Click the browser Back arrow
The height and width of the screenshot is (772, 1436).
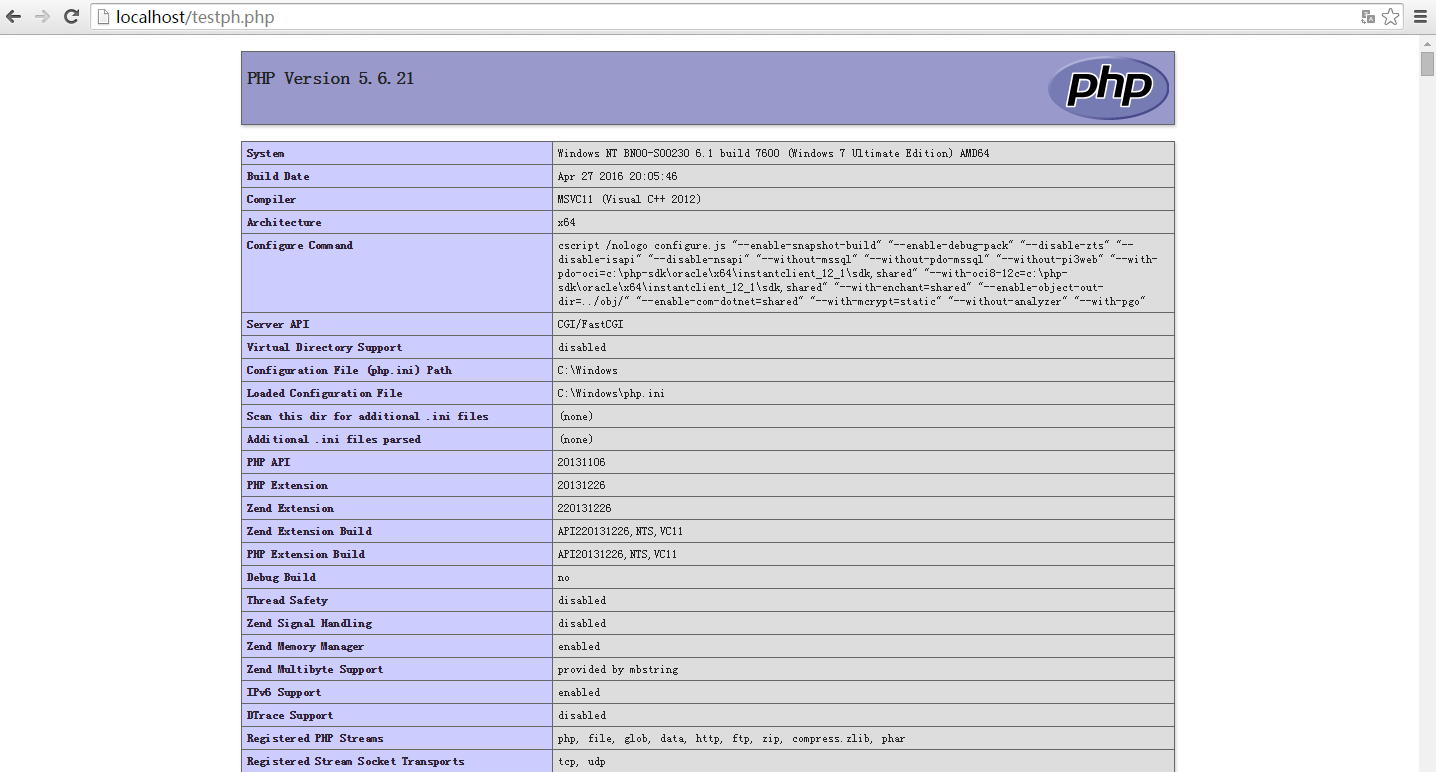[x=14, y=17]
